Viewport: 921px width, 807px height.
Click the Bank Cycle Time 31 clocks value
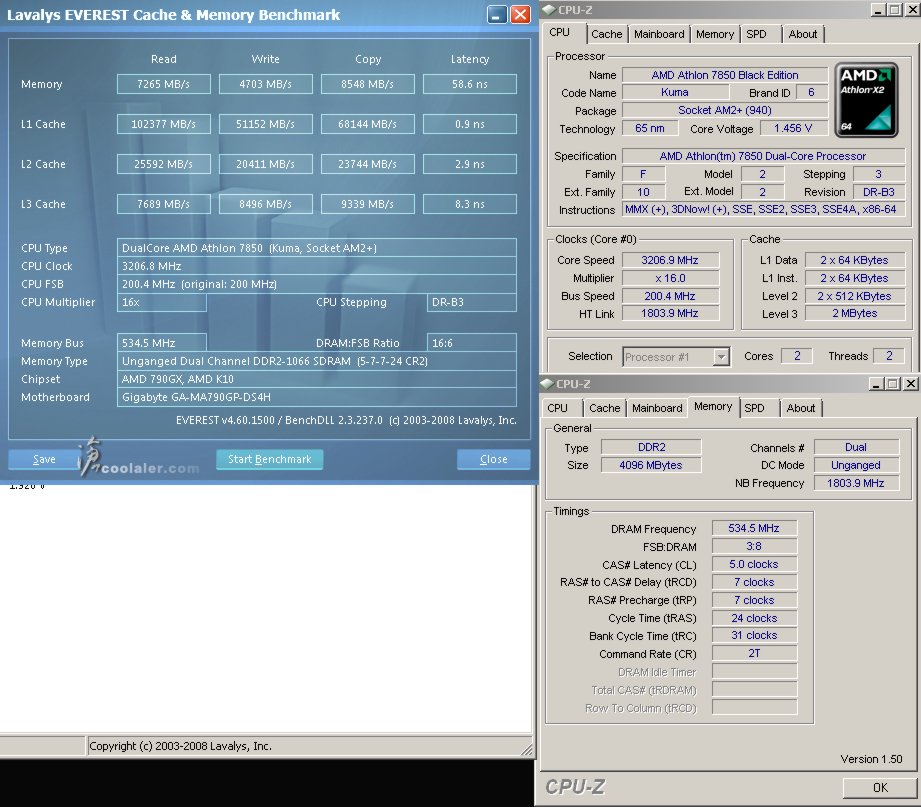point(754,635)
